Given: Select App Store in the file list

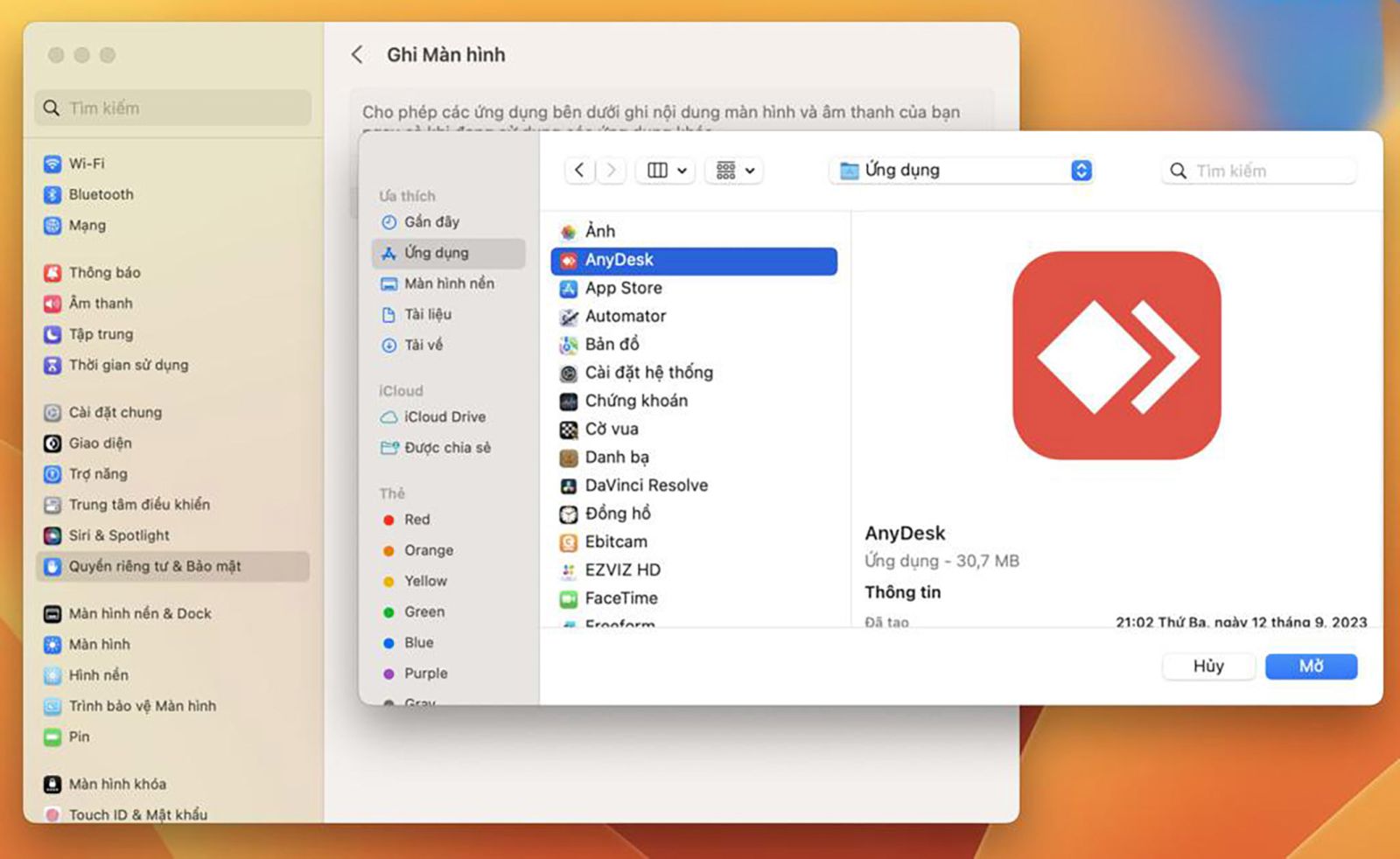Looking at the screenshot, I should click(x=694, y=288).
